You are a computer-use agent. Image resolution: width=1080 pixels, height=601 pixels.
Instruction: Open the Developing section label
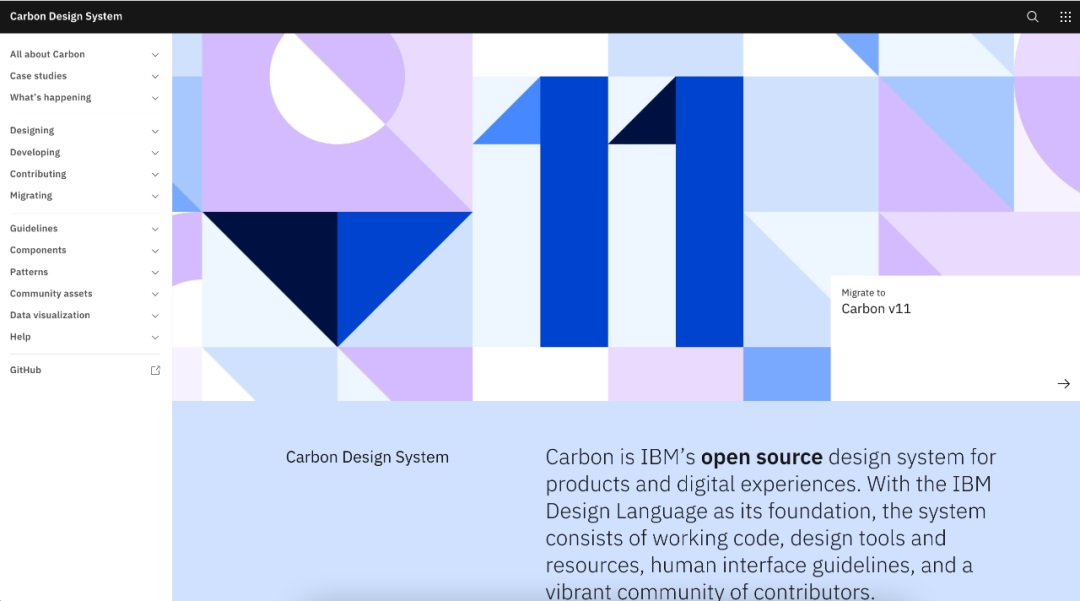(34, 152)
